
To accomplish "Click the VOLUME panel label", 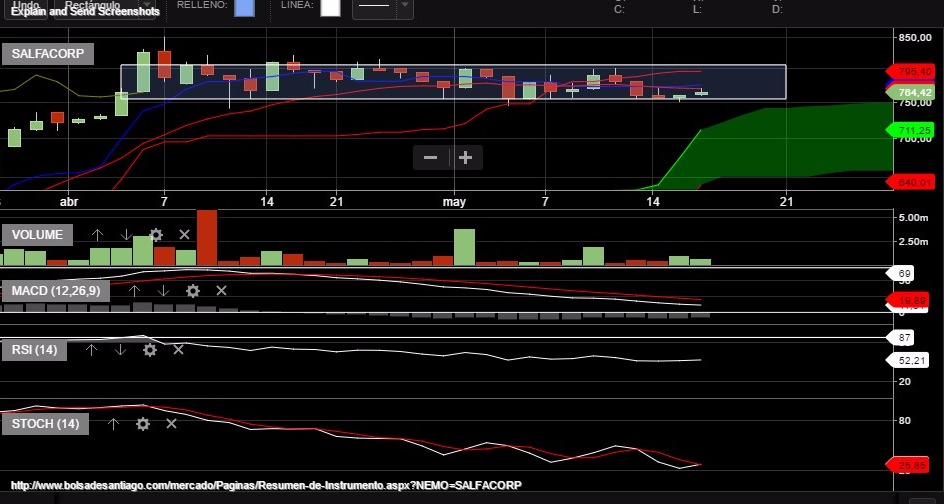I will coord(37,235).
